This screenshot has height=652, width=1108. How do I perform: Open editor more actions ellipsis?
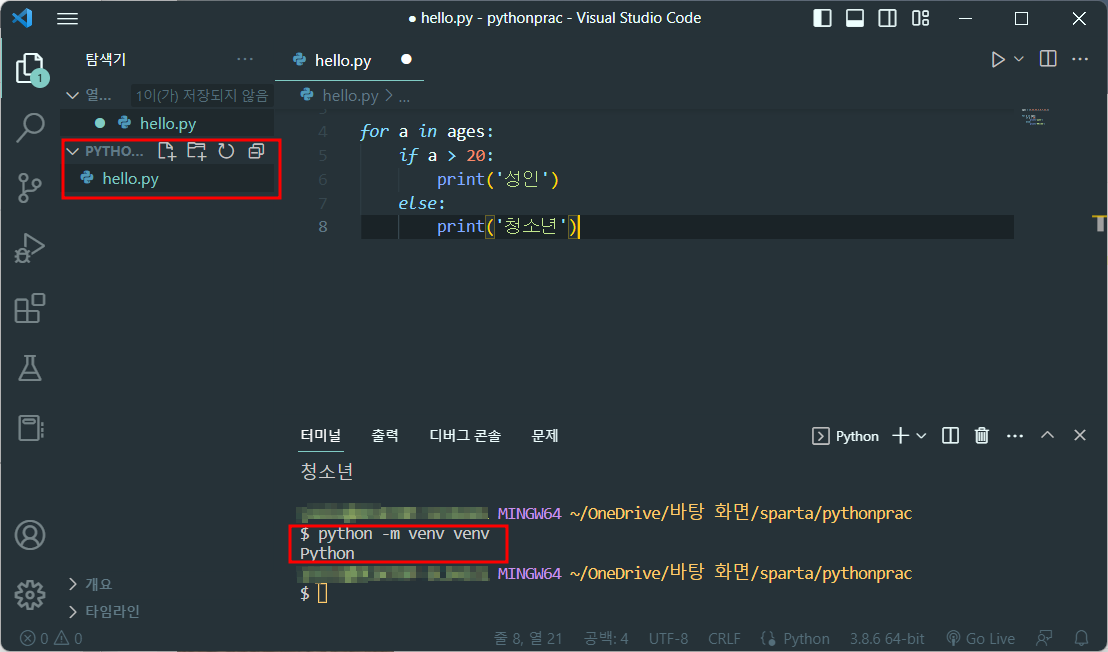point(1080,59)
